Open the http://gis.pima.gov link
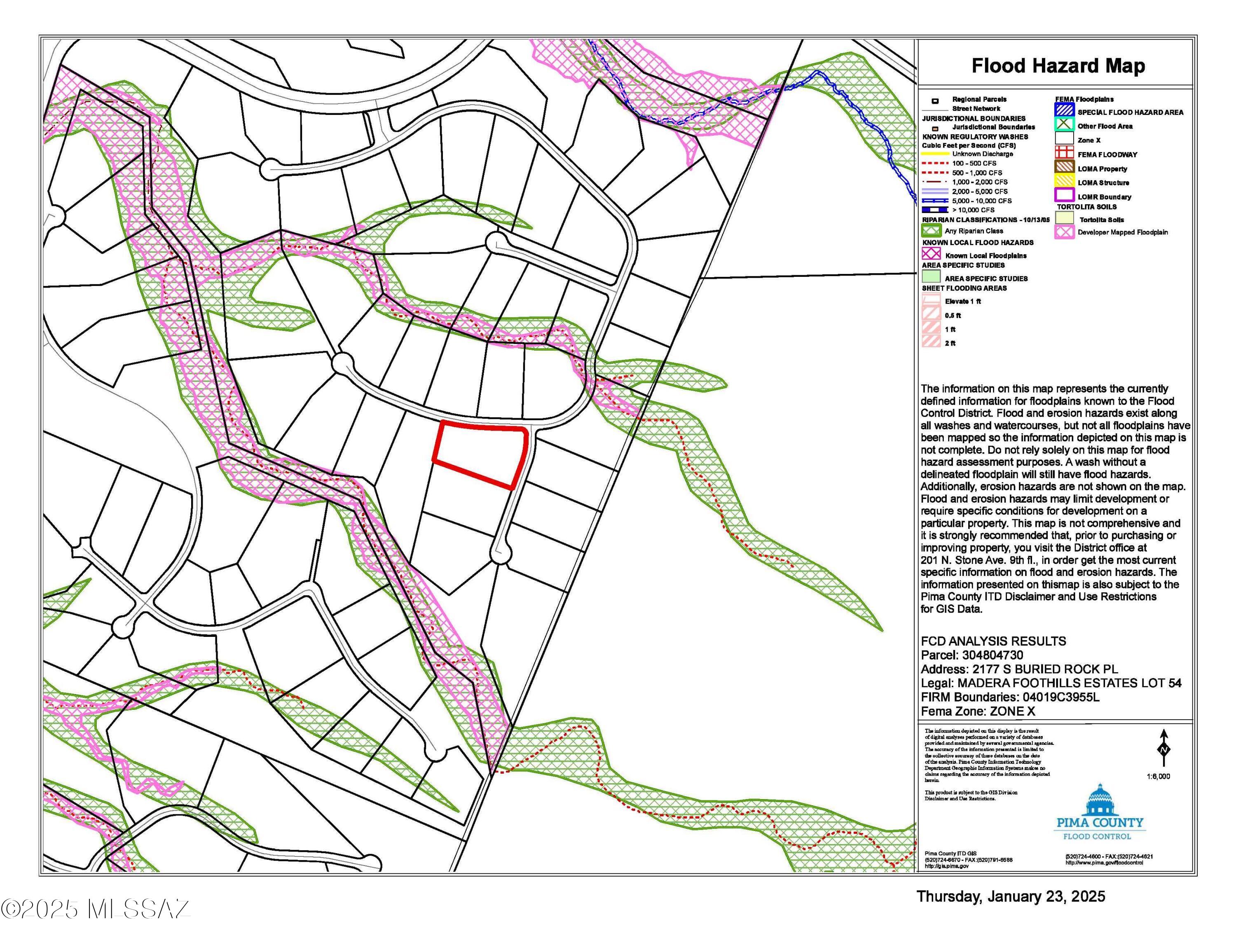The image size is (1236, 952). 947,866
